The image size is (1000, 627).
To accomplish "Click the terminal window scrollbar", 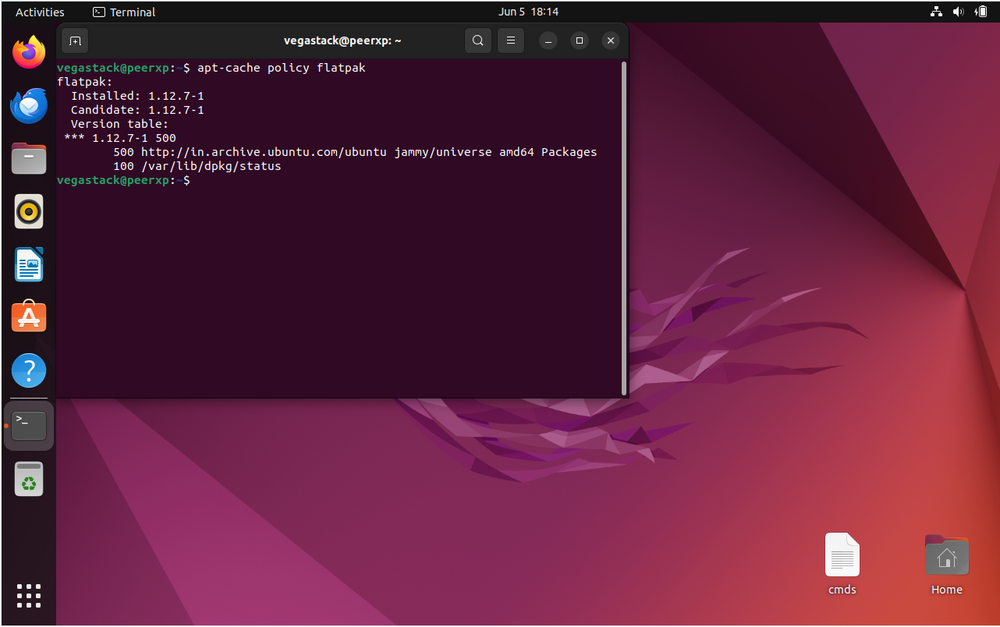I will (624, 228).
